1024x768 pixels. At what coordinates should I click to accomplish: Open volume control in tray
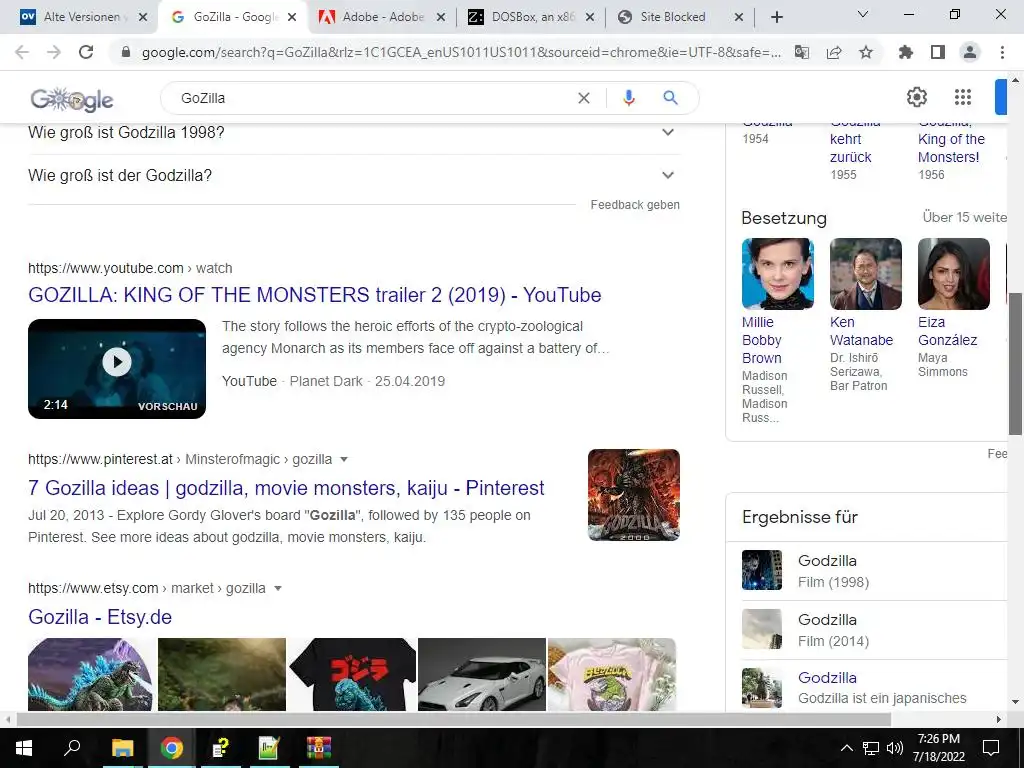tap(895, 748)
